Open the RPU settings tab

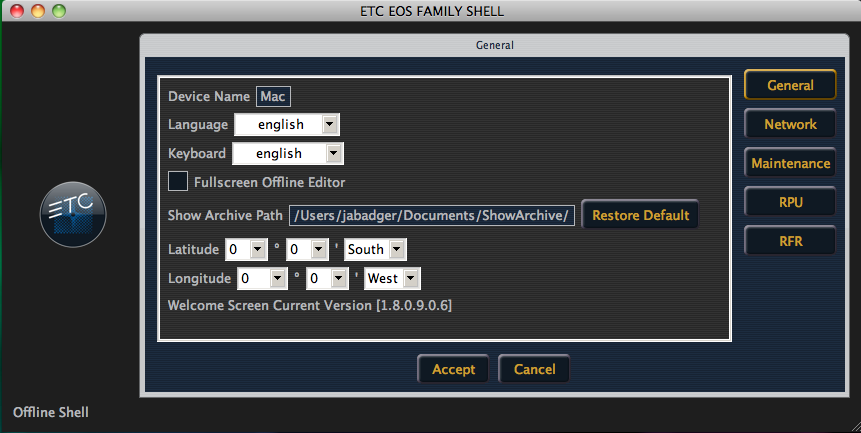(x=790, y=202)
